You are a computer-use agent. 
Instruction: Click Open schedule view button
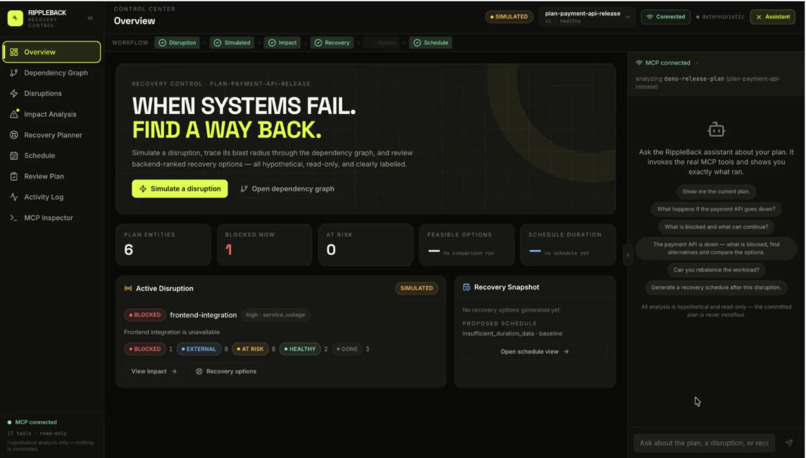535,352
